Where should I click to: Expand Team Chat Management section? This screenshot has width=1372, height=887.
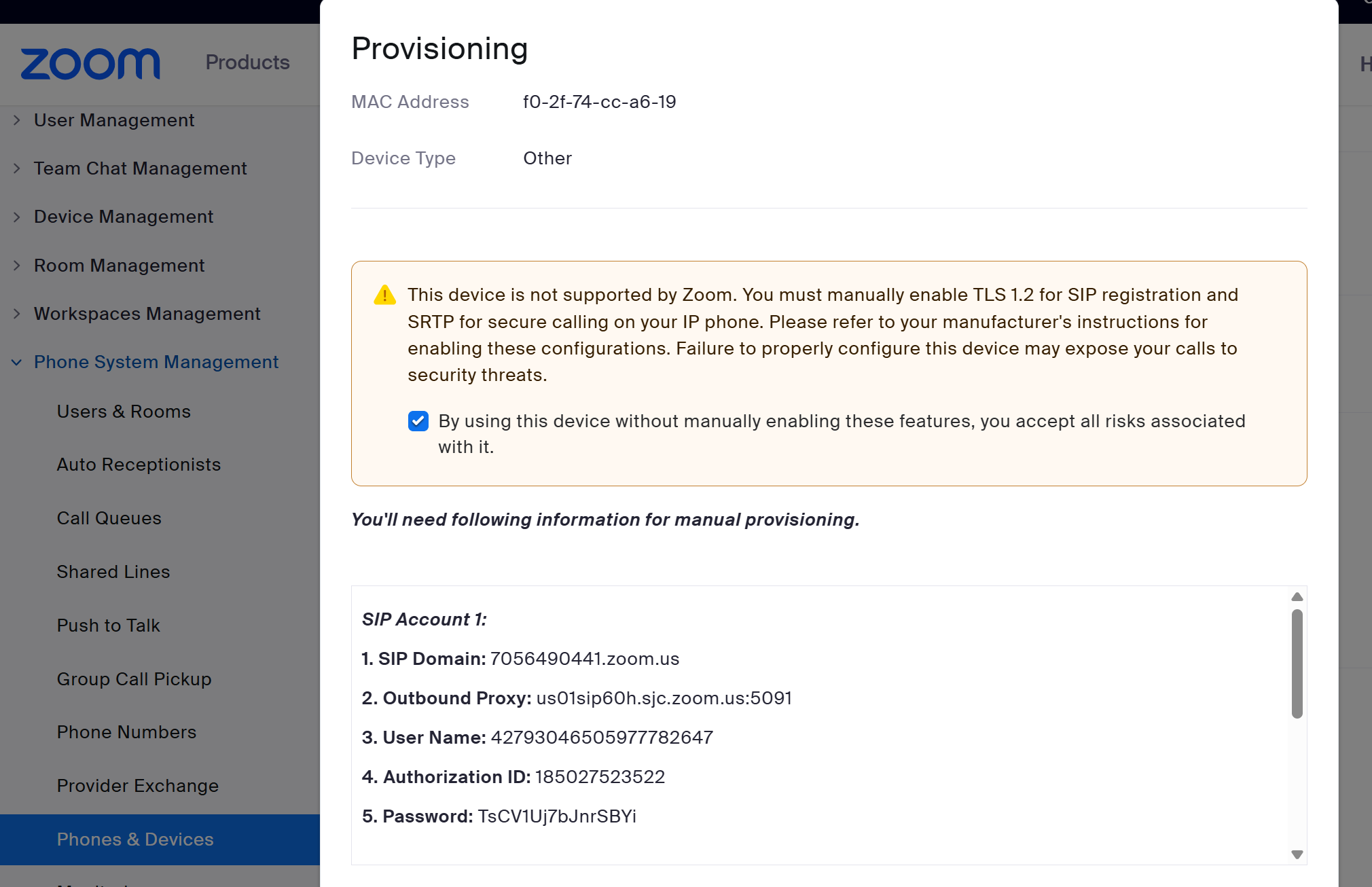140,168
